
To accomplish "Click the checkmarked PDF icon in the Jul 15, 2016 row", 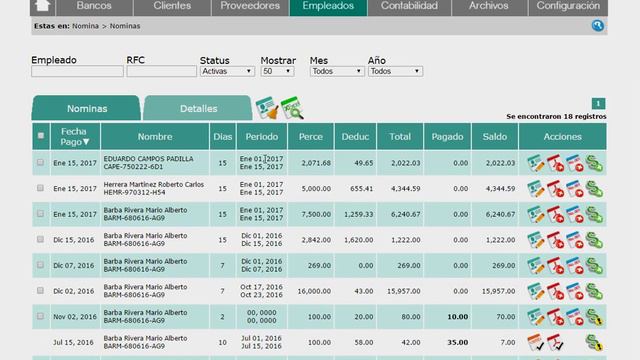I will [x=556, y=342].
